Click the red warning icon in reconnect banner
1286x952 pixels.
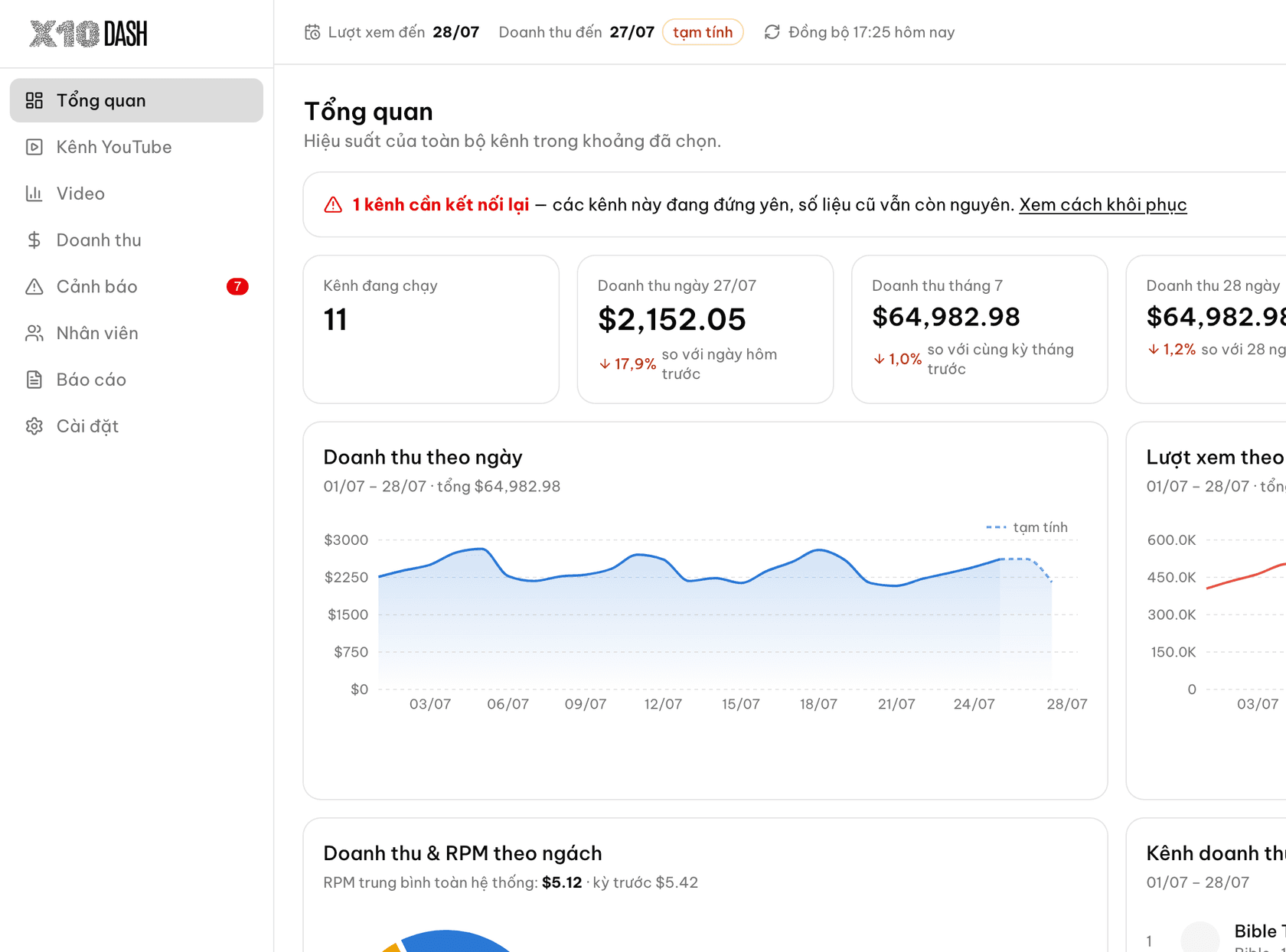[x=333, y=205]
